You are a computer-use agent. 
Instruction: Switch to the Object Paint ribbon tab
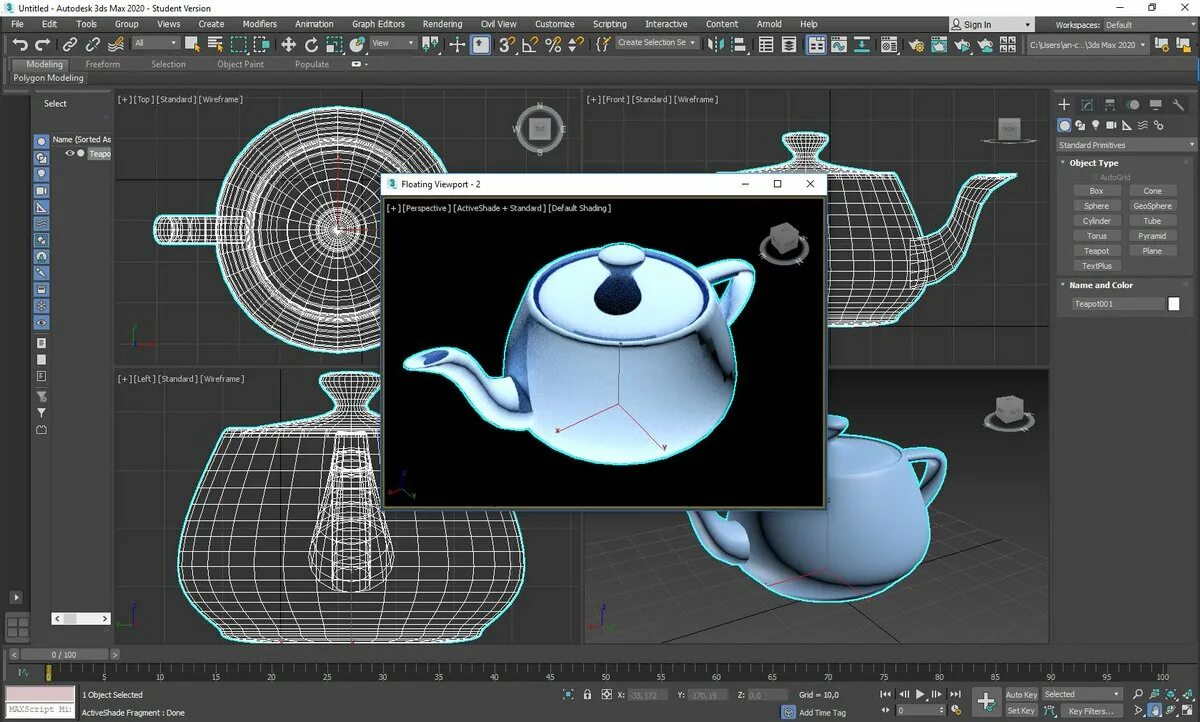tap(241, 64)
